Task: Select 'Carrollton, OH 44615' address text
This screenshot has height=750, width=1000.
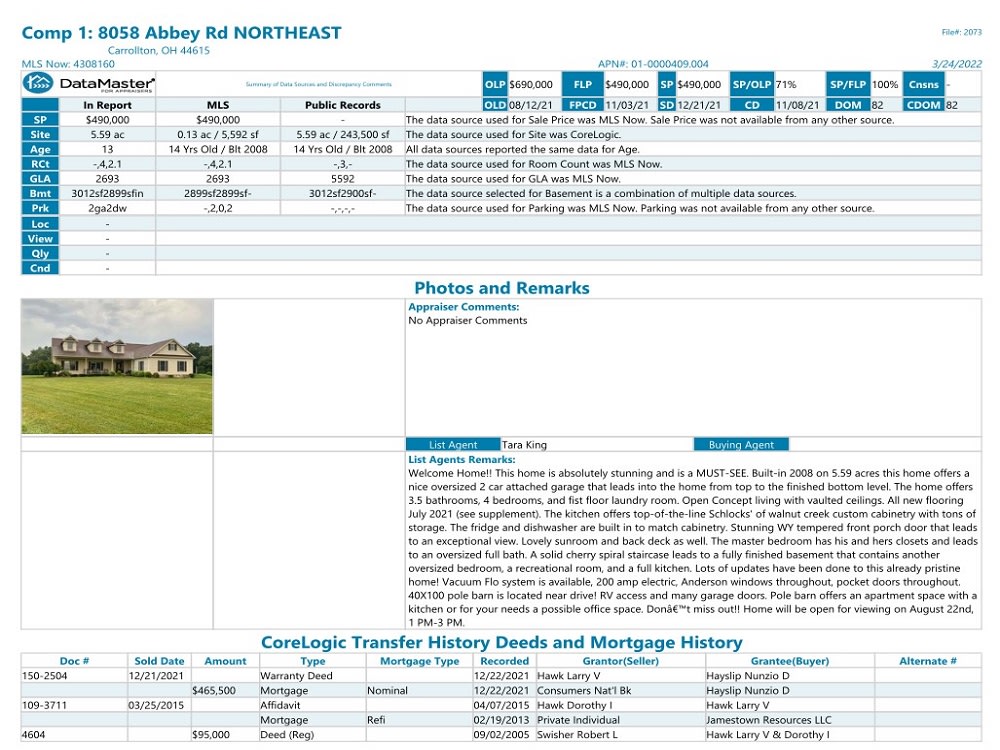Action: [x=159, y=50]
